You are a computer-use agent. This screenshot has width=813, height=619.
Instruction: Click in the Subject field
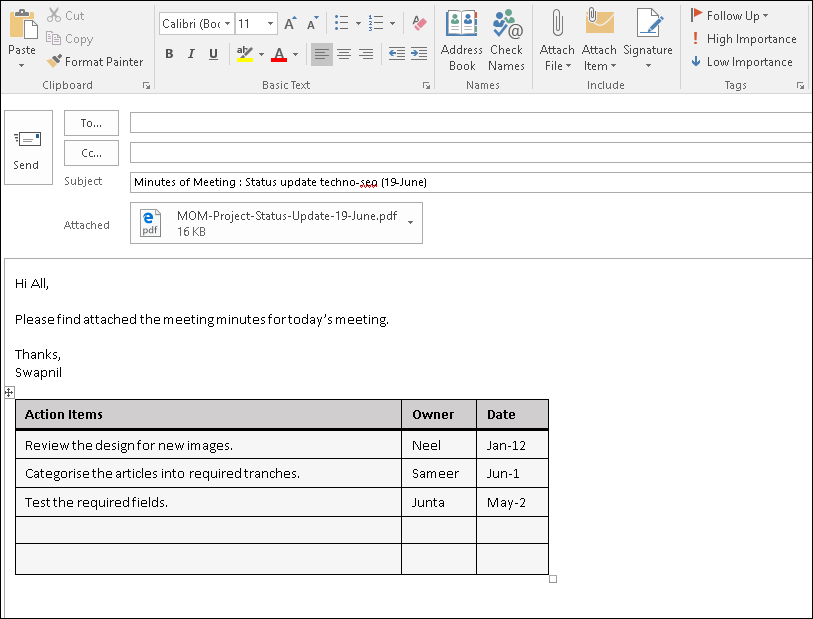471,182
